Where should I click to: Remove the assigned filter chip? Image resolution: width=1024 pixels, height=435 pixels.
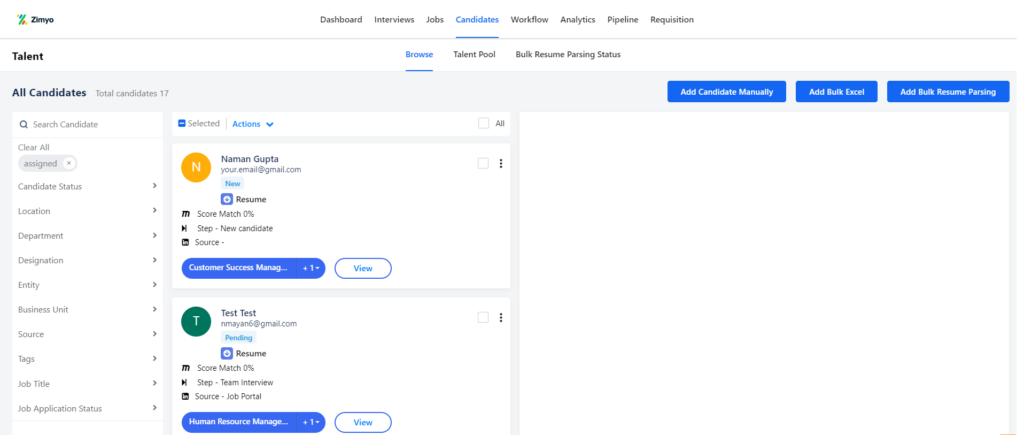click(69, 163)
